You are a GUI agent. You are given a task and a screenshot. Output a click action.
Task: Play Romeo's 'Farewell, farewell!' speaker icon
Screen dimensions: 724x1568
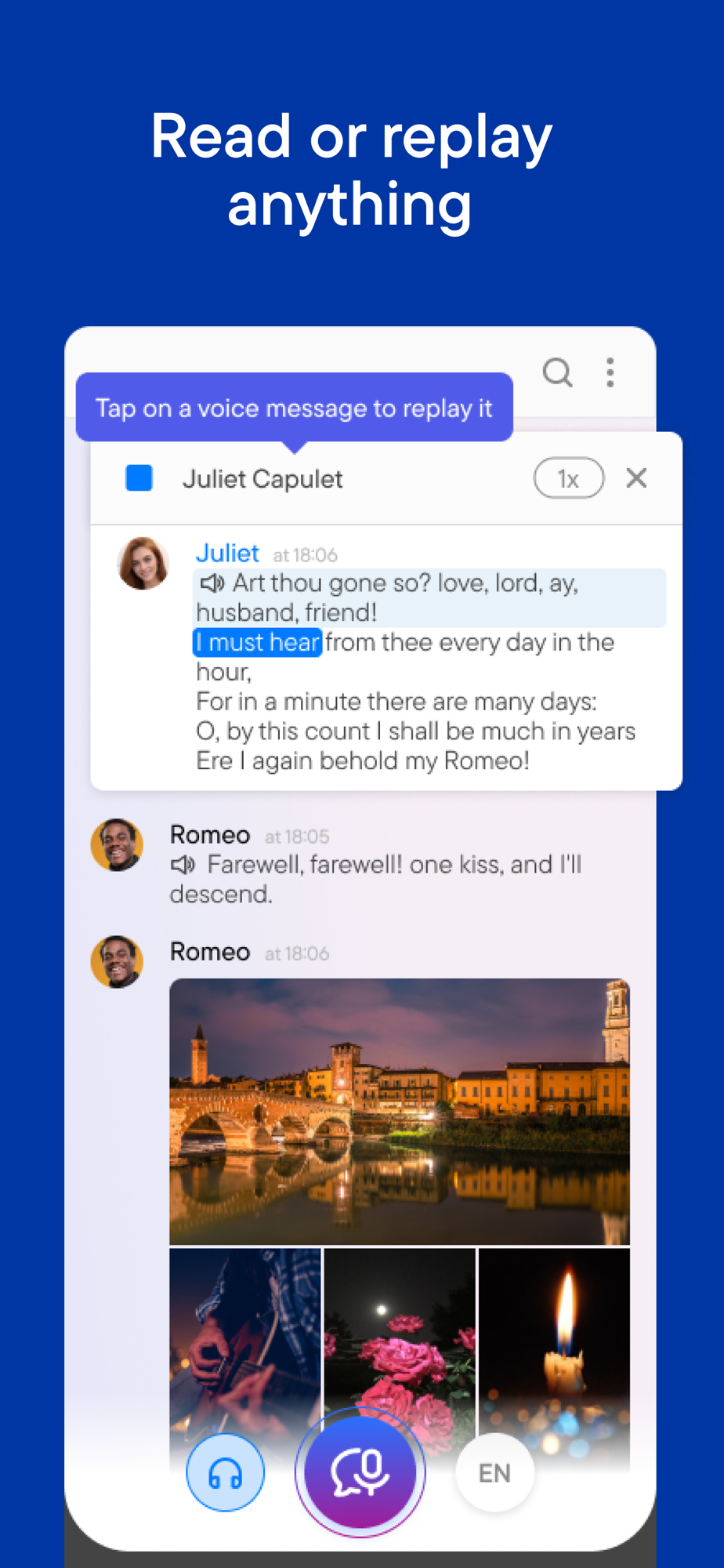click(183, 865)
